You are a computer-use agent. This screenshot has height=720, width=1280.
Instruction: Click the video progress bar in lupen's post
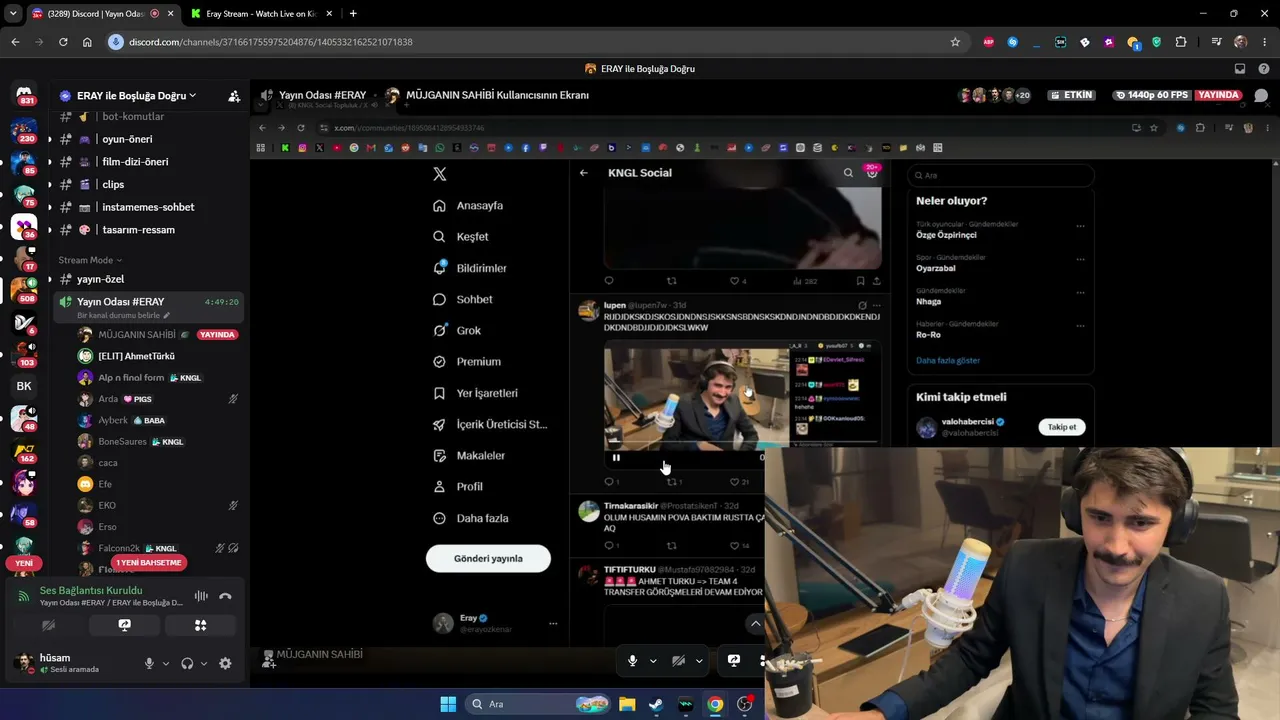tap(742, 441)
